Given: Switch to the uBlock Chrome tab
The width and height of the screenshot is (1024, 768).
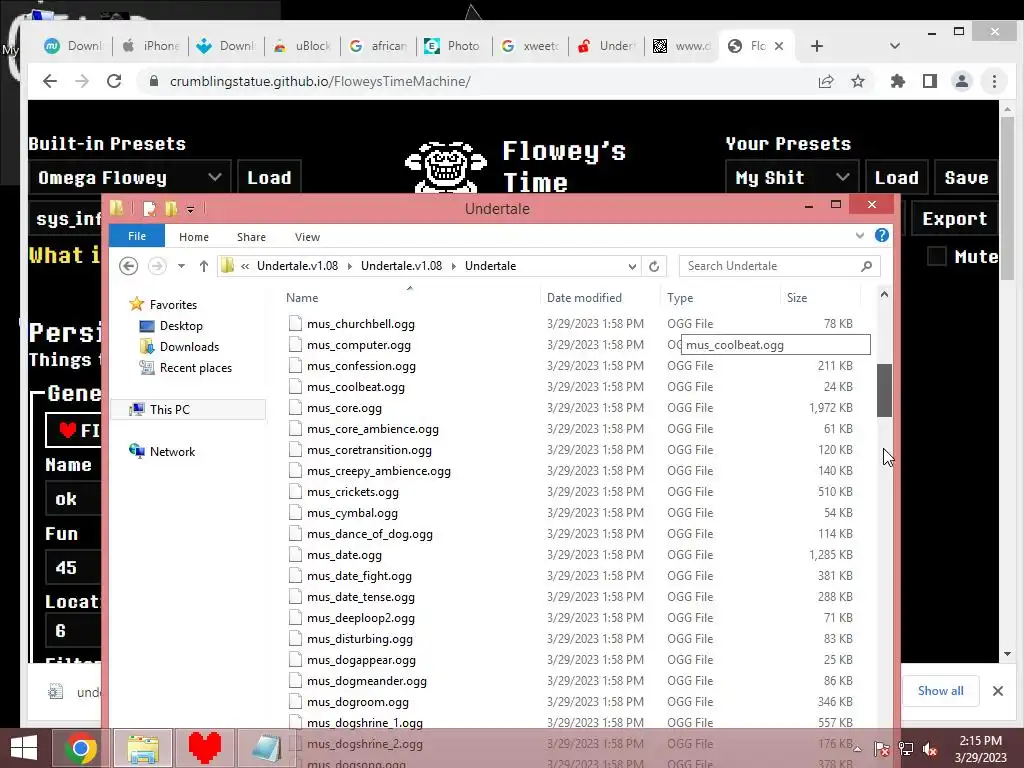Looking at the screenshot, I should click(303, 46).
